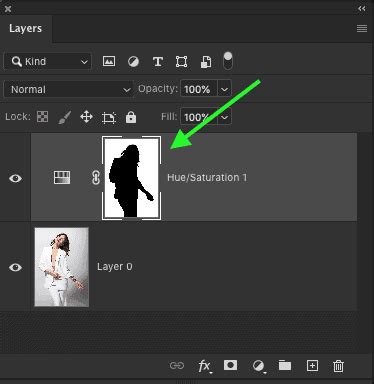Filter for adjustment layers icon

tap(133, 62)
